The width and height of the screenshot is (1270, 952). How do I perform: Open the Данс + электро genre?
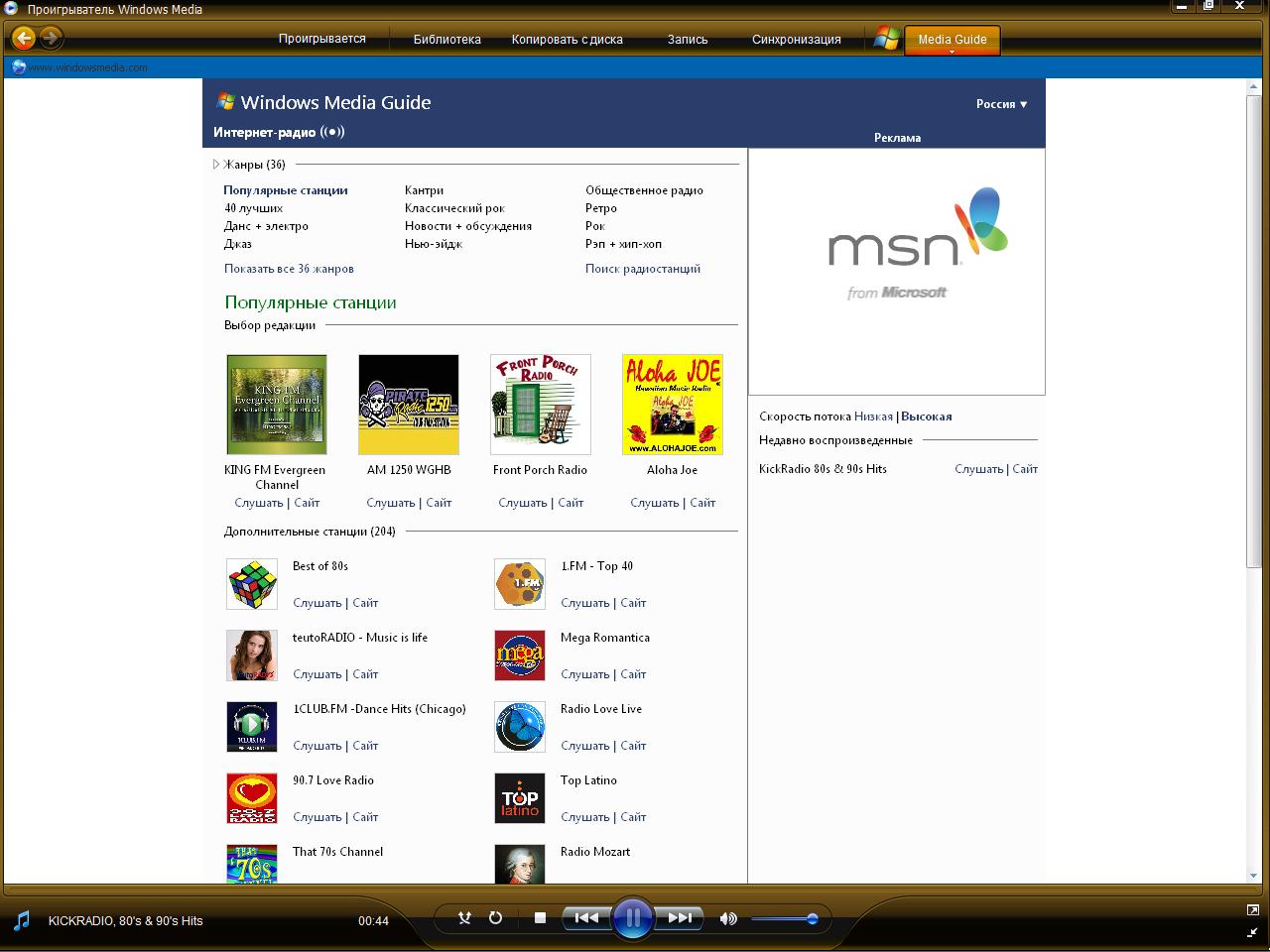(x=266, y=226)
